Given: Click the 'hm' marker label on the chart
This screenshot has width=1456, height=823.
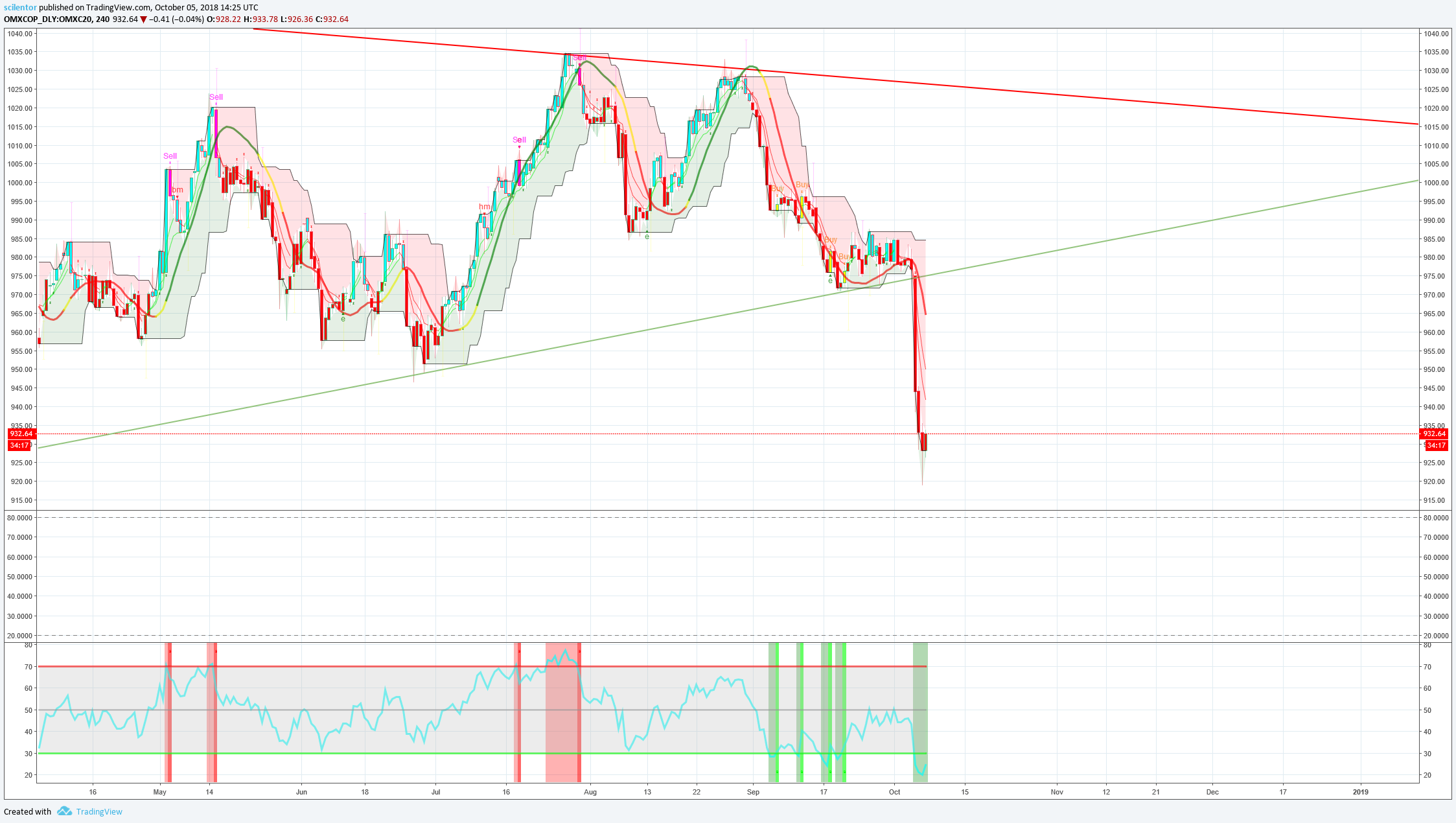Looking at the screenshot, I should [x=485, y=207].
